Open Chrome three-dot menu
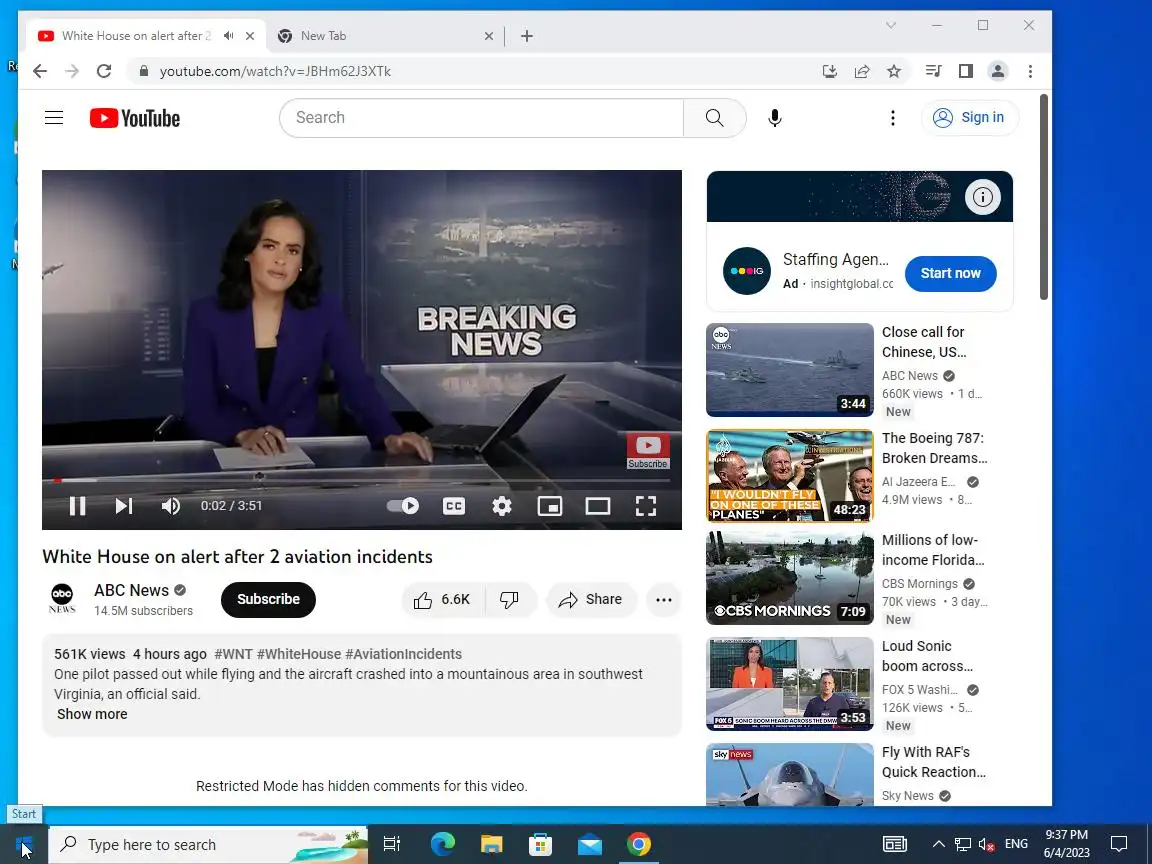 tap(1030, 71)
